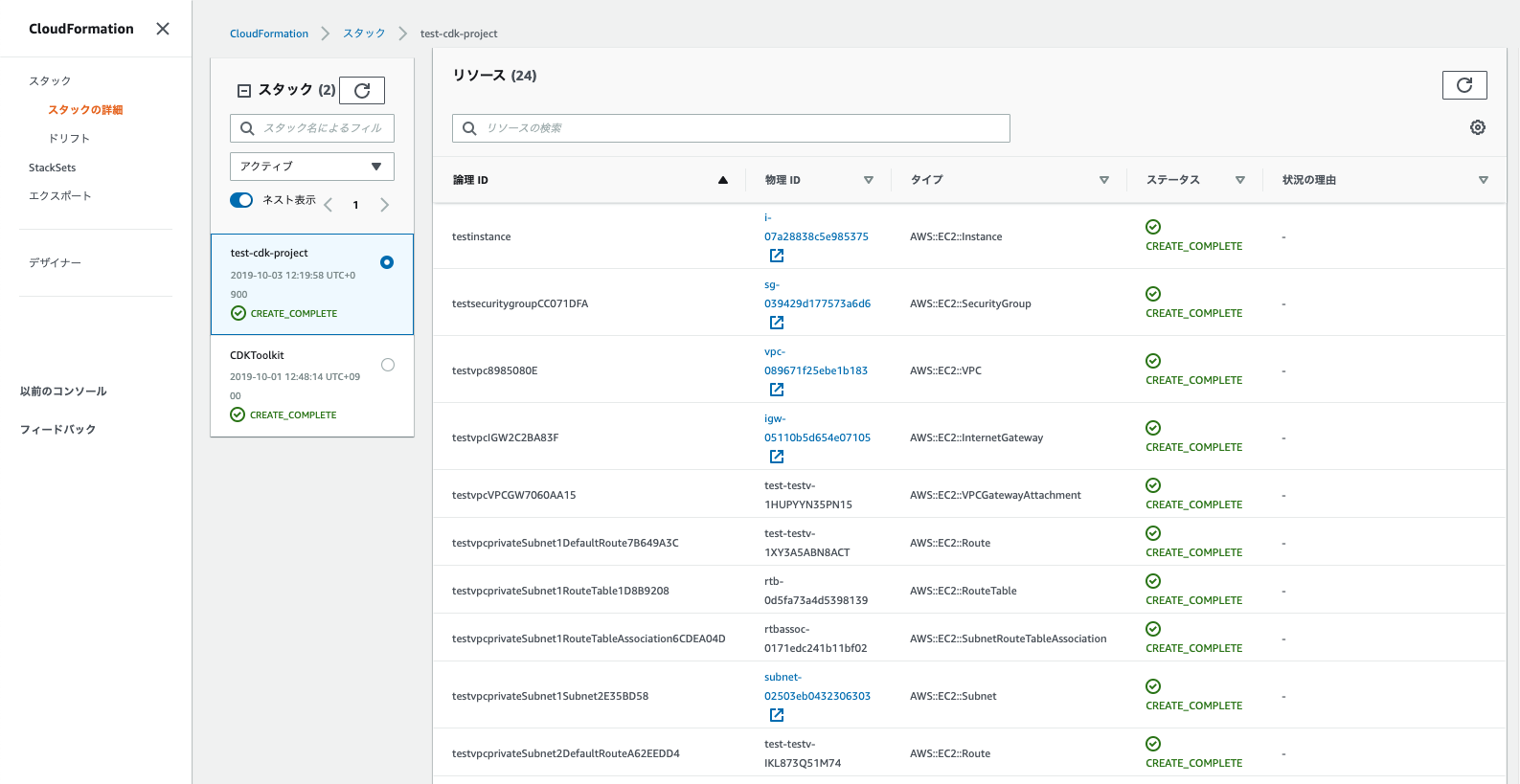Click logical ID testvpcprivateSubnet2DefaultRouteA62EEDD4
The height and width of the screenshot is (784, 1520).
pos(566,753)
